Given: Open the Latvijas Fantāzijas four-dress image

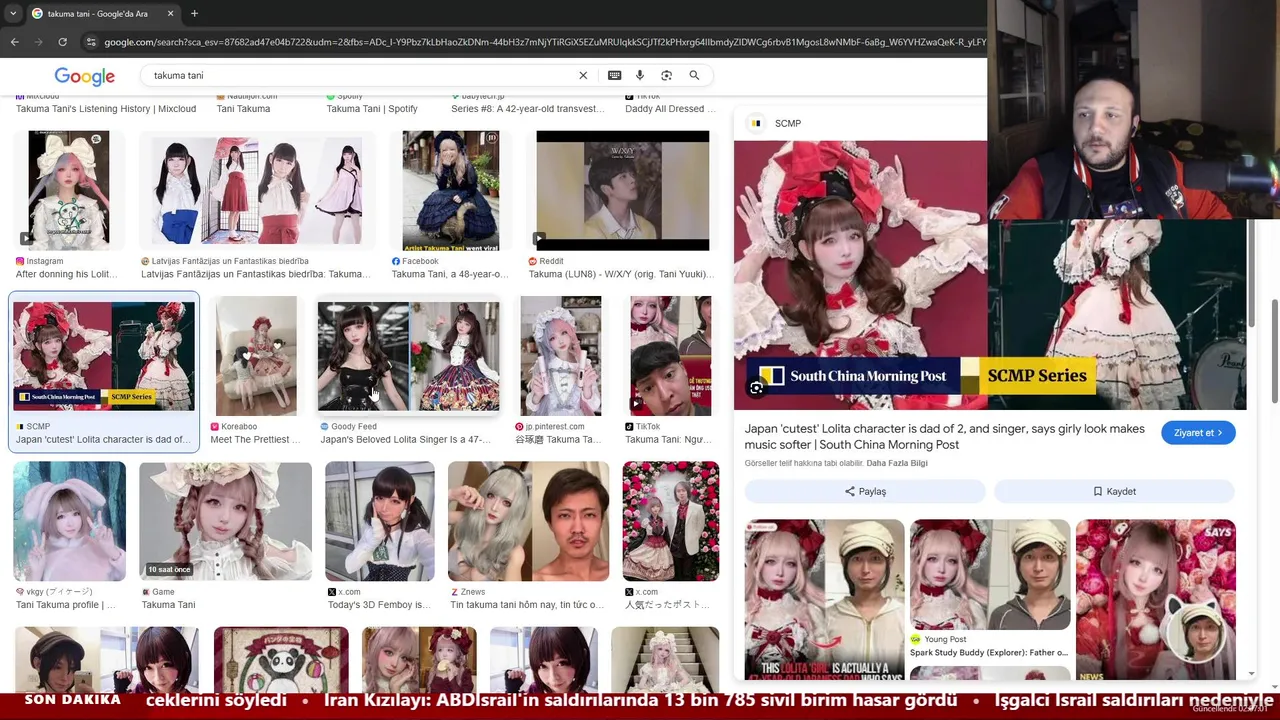Looking at the screenshot, I should (x=257, y=190).
